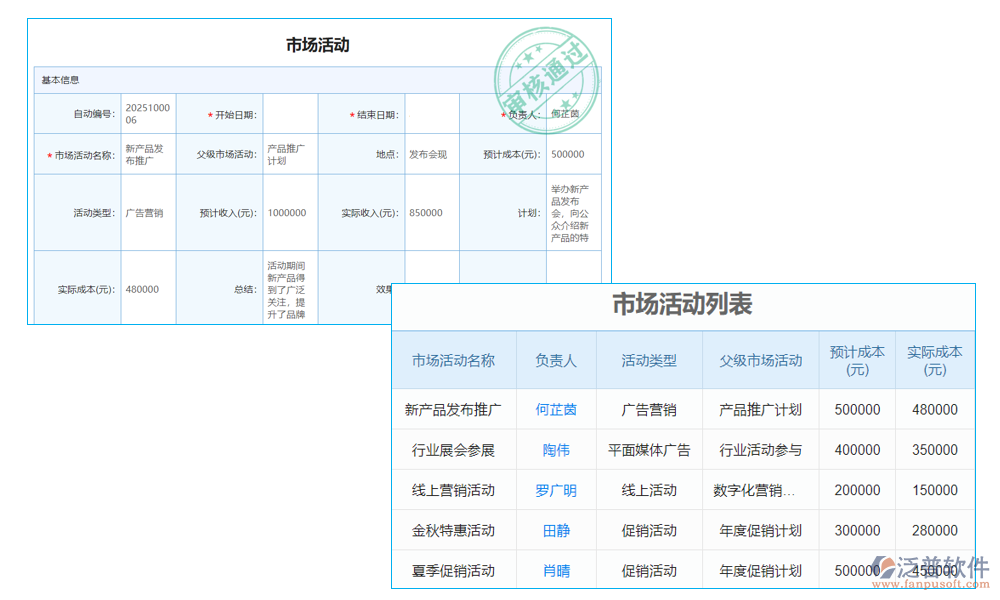1000x600 pixels.
Task: Click 肖晴 link for 夏季促销活动
Action: click(556, 570)
